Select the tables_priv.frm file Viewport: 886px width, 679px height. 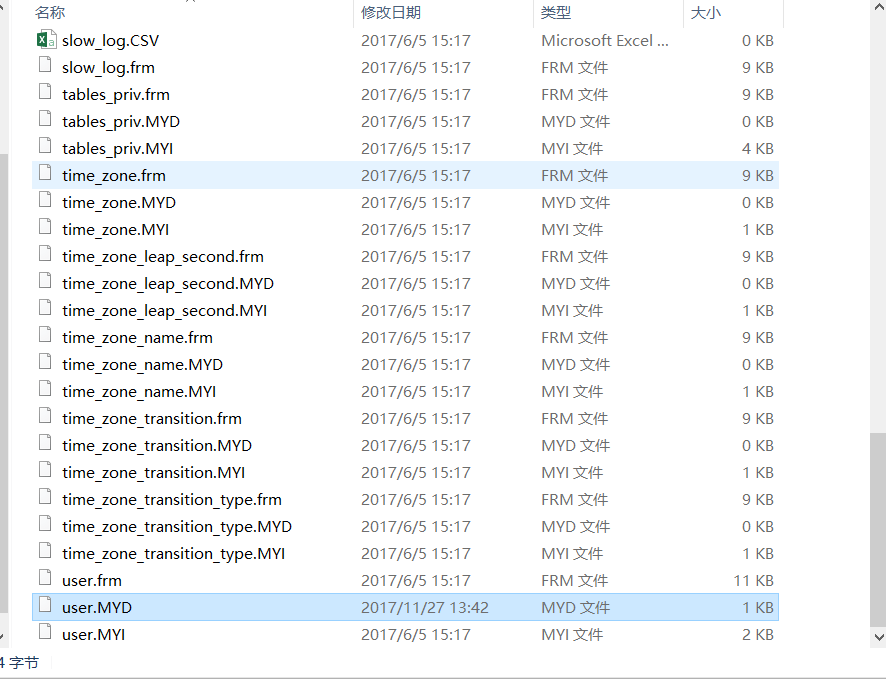tap(115, 94)
